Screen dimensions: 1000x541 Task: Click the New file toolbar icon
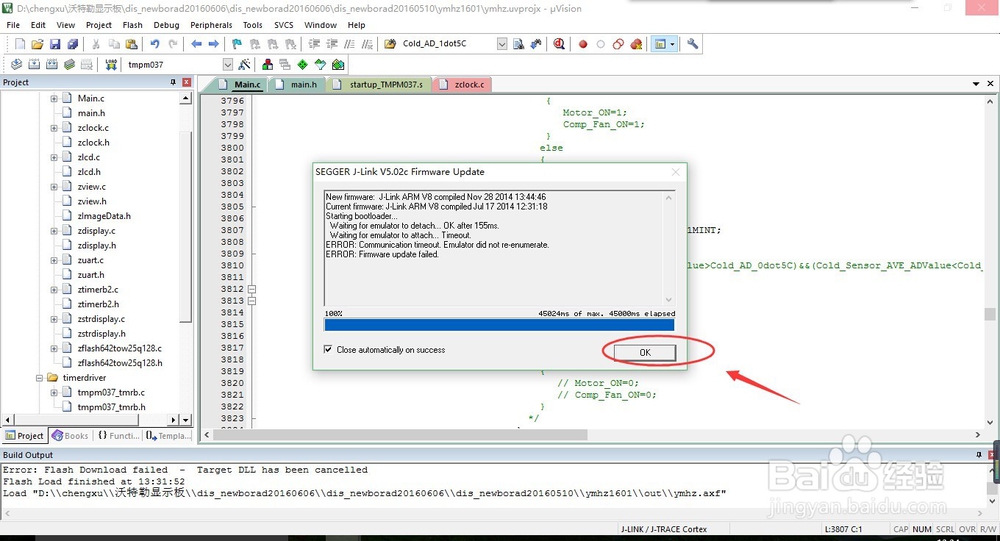(x=20, y=44)
